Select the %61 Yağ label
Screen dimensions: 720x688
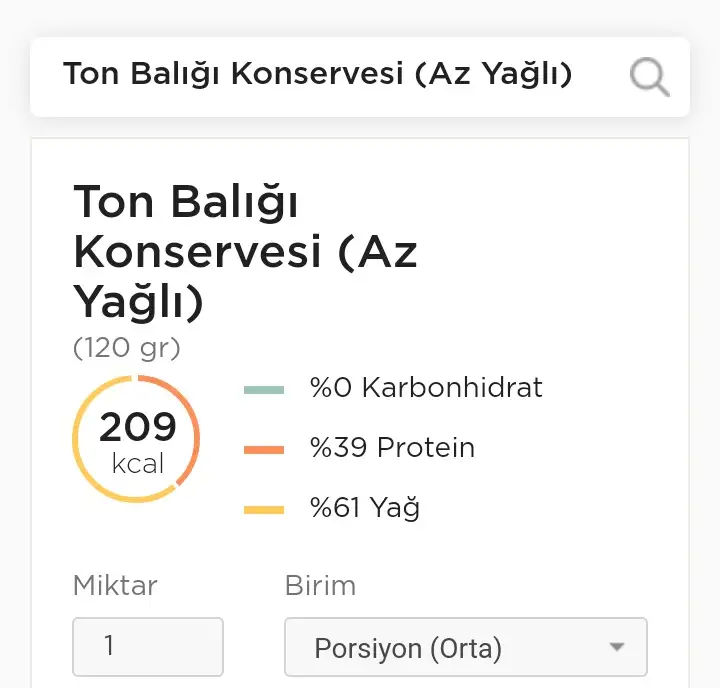(365, 508)
